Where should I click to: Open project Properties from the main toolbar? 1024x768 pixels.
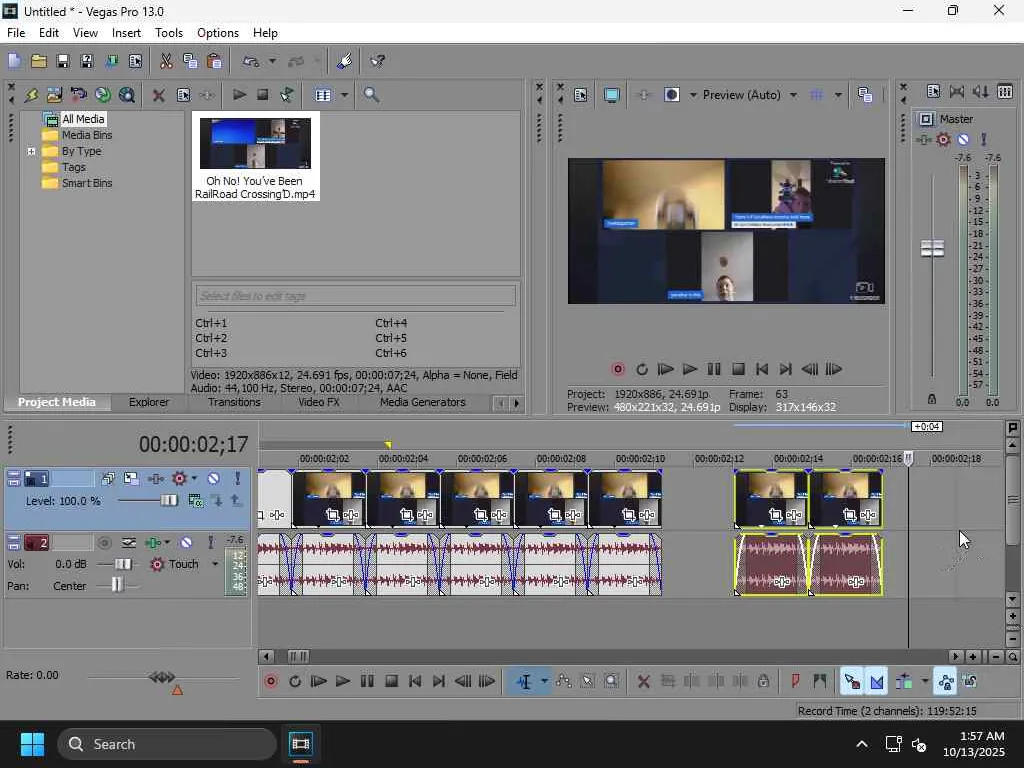click(x=136, y=61)
